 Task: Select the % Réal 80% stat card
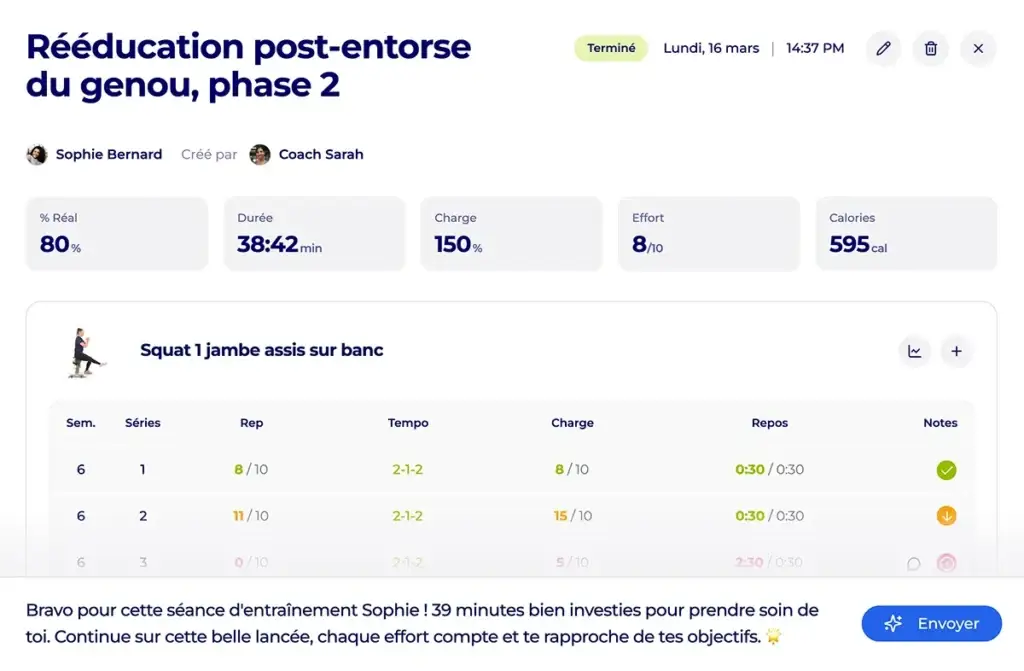[x=117, y=233]
